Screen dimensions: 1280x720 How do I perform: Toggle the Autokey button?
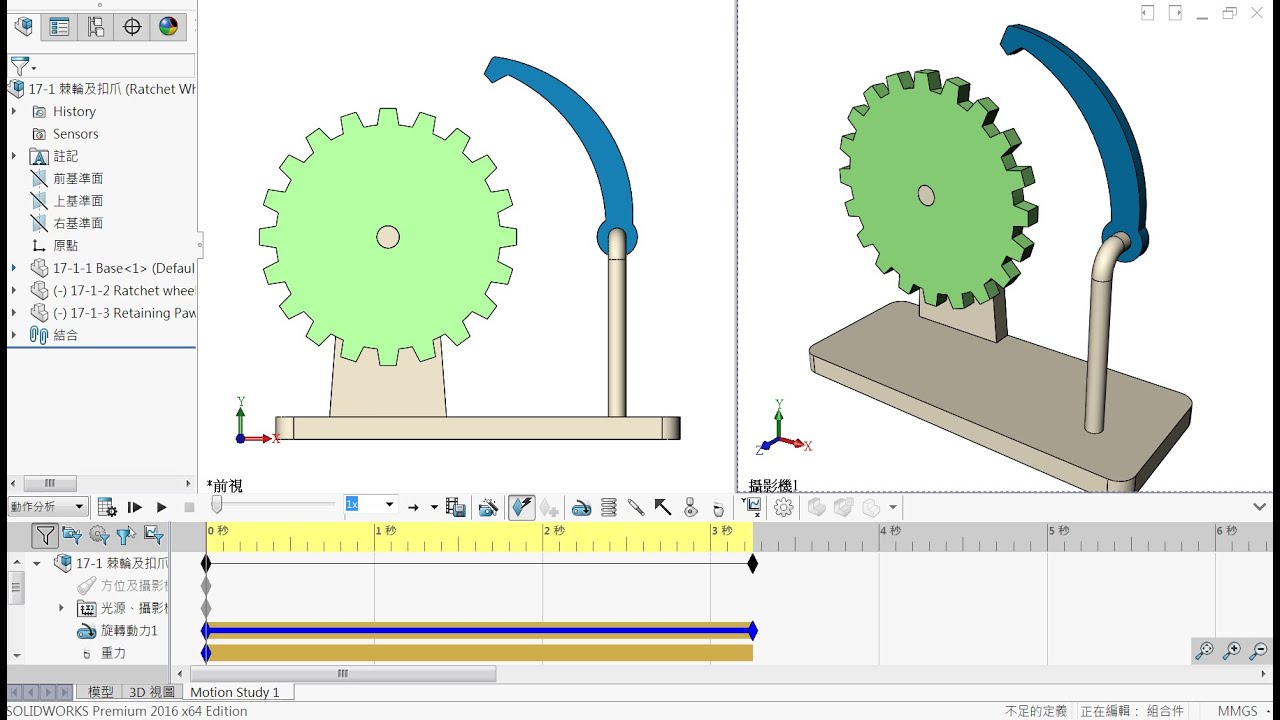pos(522,508)
